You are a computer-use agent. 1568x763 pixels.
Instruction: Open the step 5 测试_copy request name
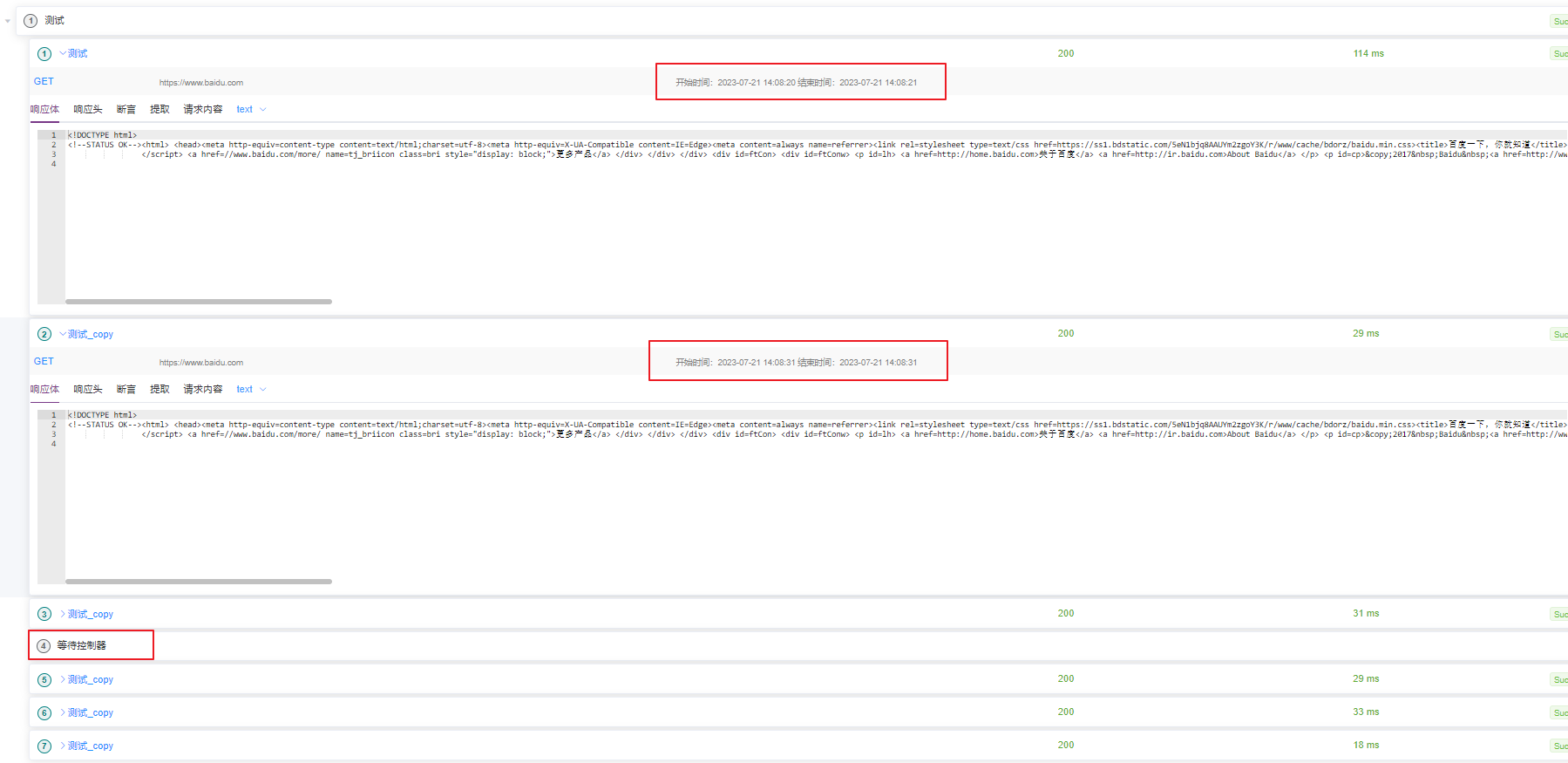91,679
